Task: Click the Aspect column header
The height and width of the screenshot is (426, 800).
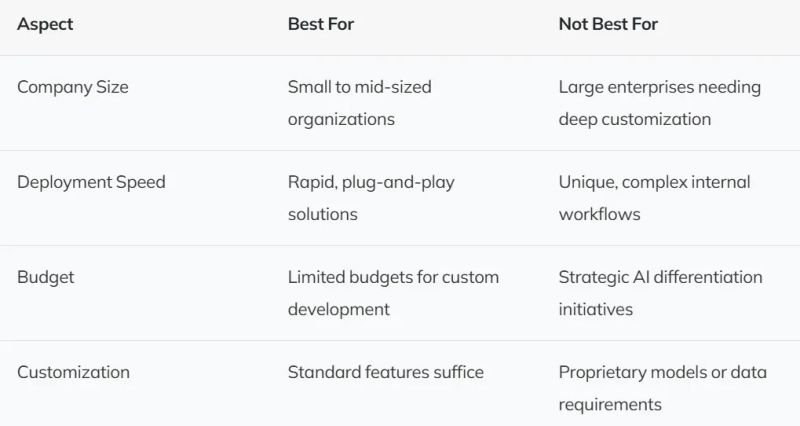Action: pyautogui.click(x=45, y=24)
